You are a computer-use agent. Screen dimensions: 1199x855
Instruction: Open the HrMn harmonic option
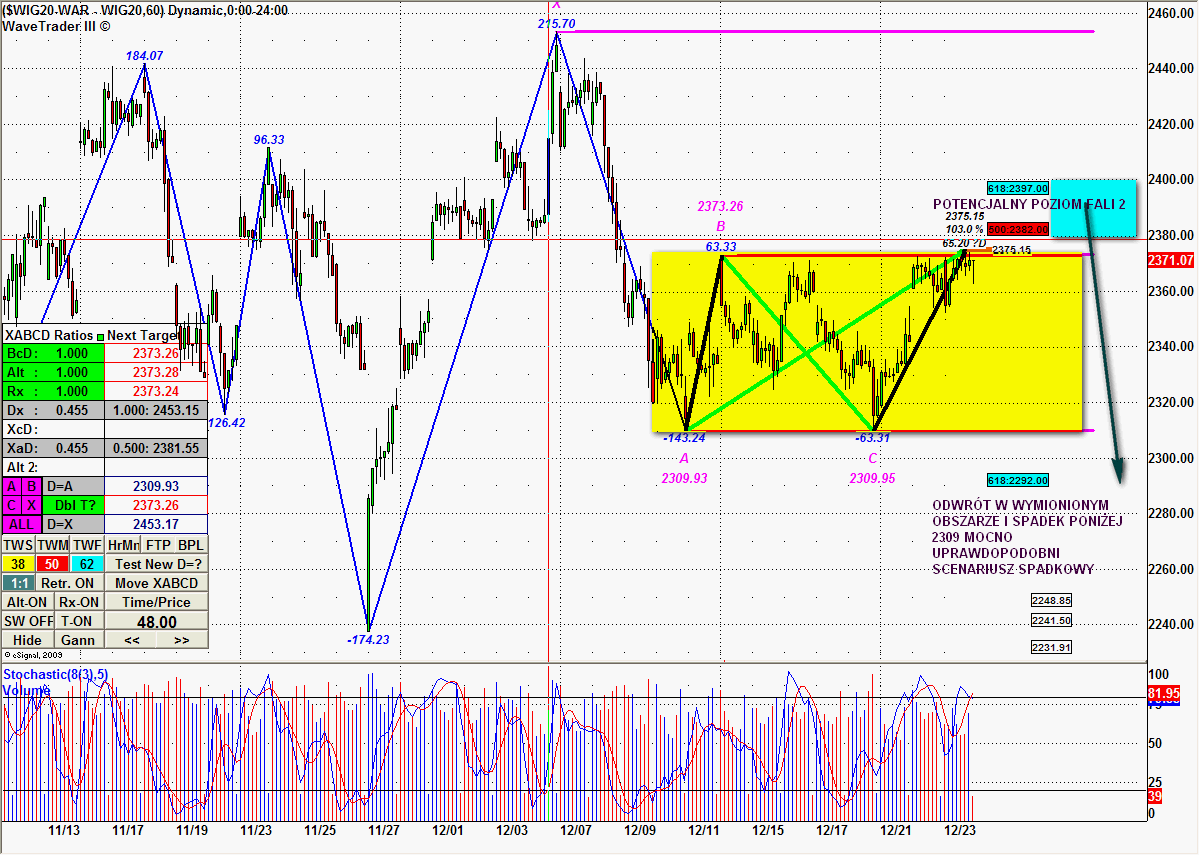[122, 545]
